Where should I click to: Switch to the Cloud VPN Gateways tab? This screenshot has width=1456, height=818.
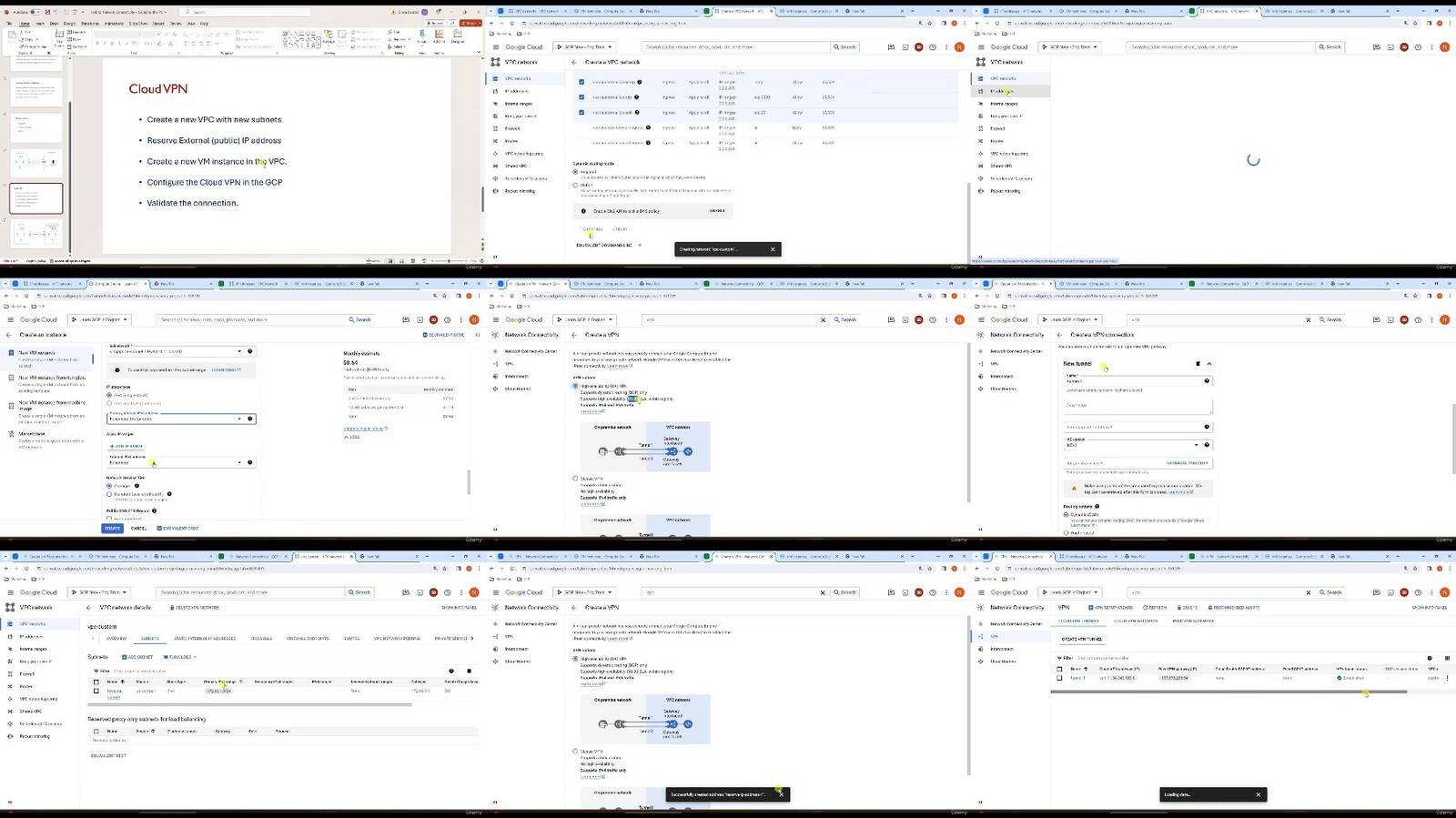tap(1135, 621)
